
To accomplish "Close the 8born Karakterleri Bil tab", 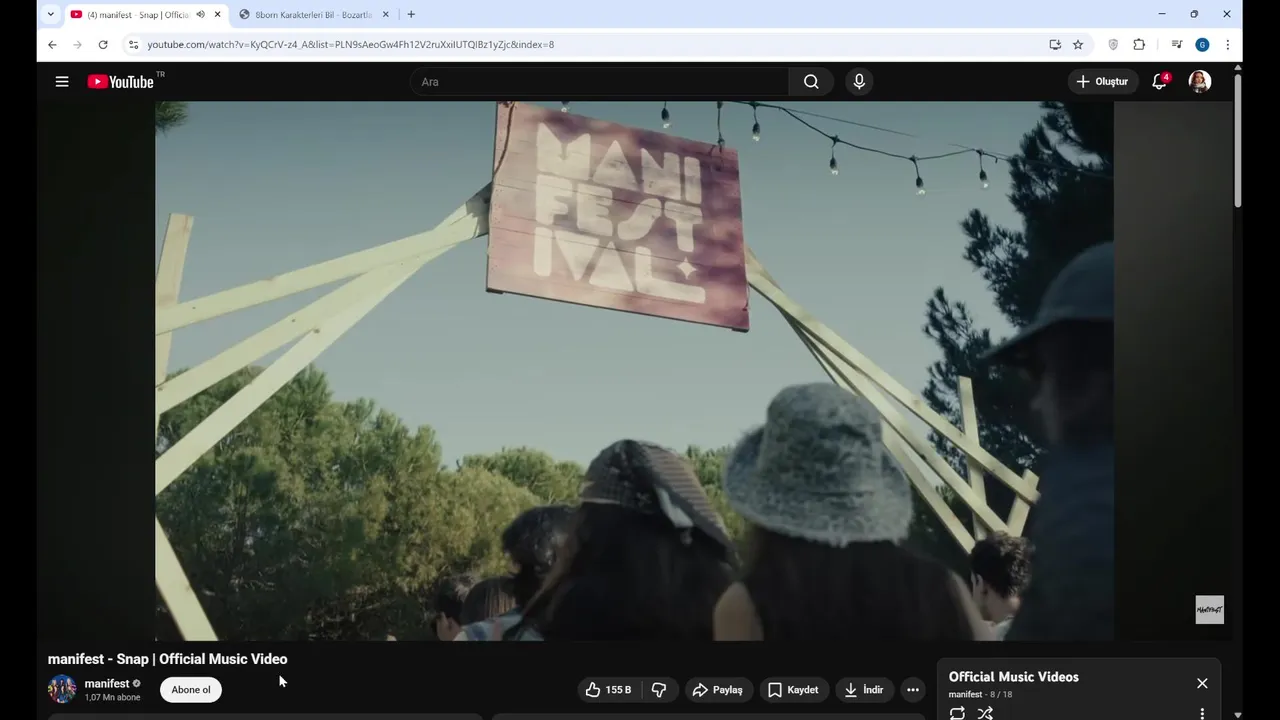I will tap(385, 15).
